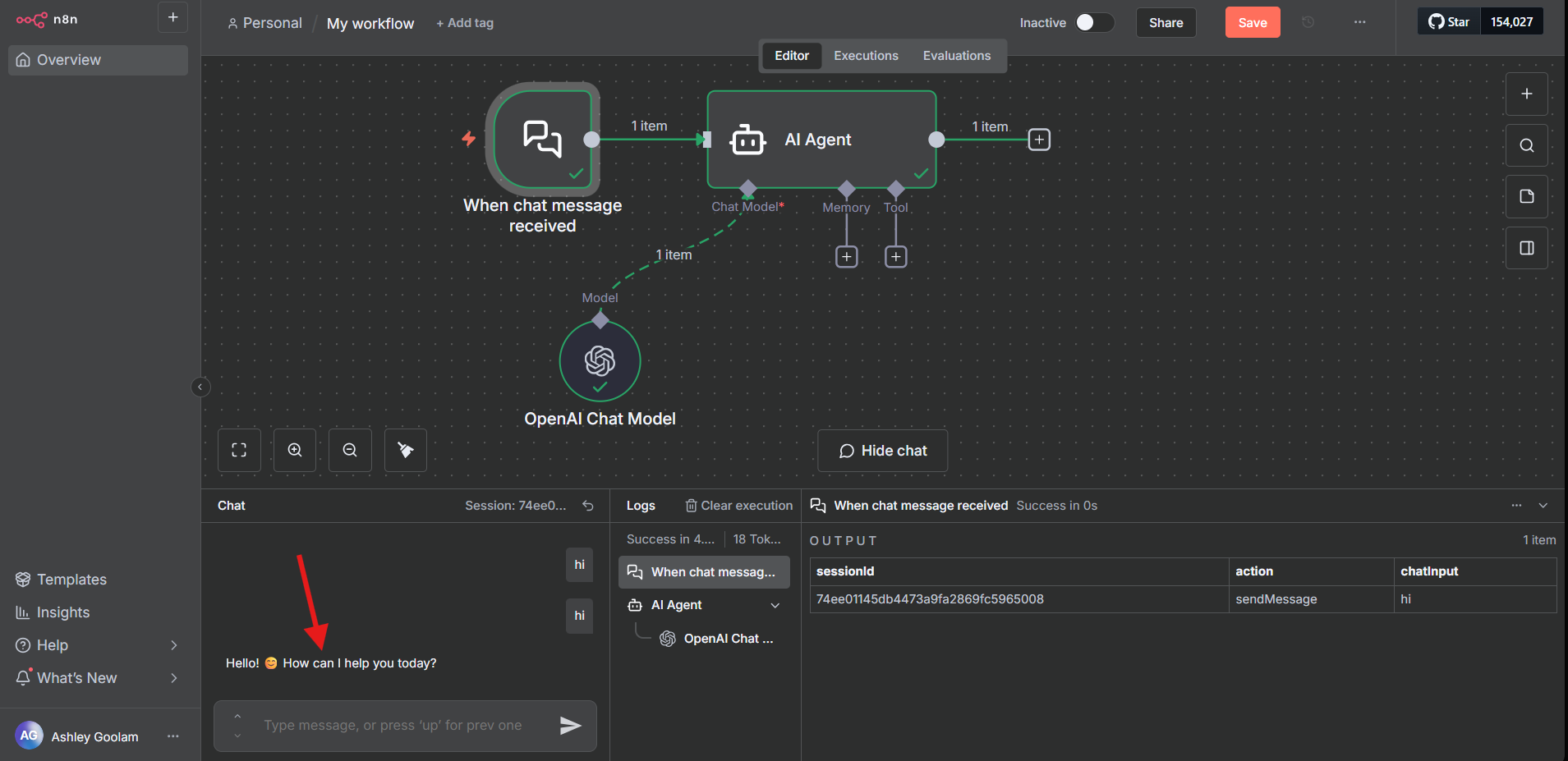Open the Insights section in the sidebar

tap(63, 612)
